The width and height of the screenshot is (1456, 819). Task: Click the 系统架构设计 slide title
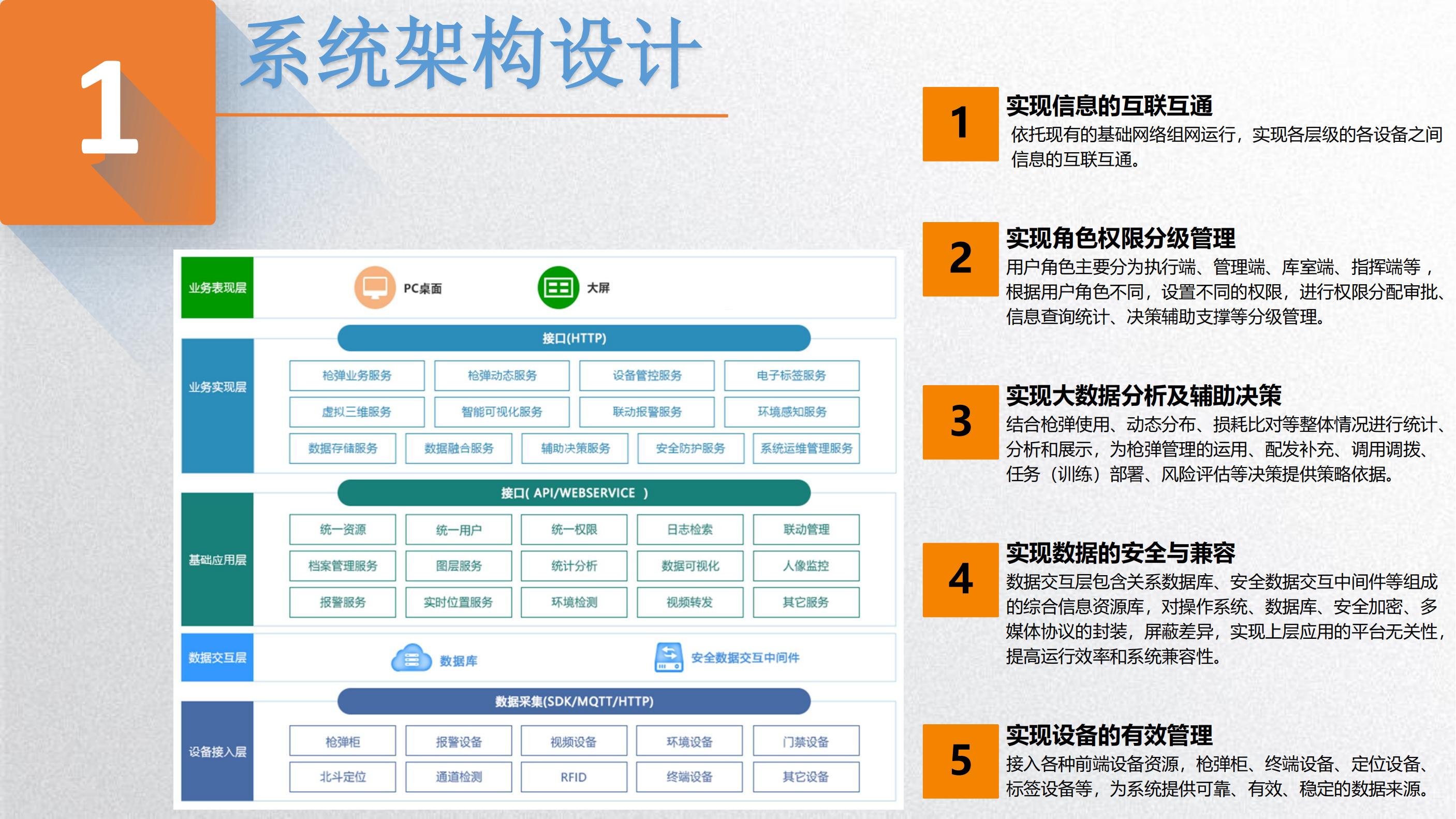(x=472, y=54)
